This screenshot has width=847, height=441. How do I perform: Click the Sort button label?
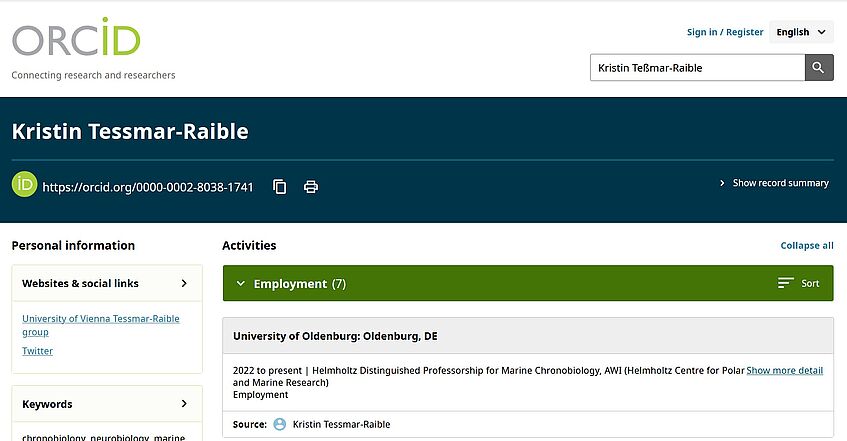[x=810, y=284]
